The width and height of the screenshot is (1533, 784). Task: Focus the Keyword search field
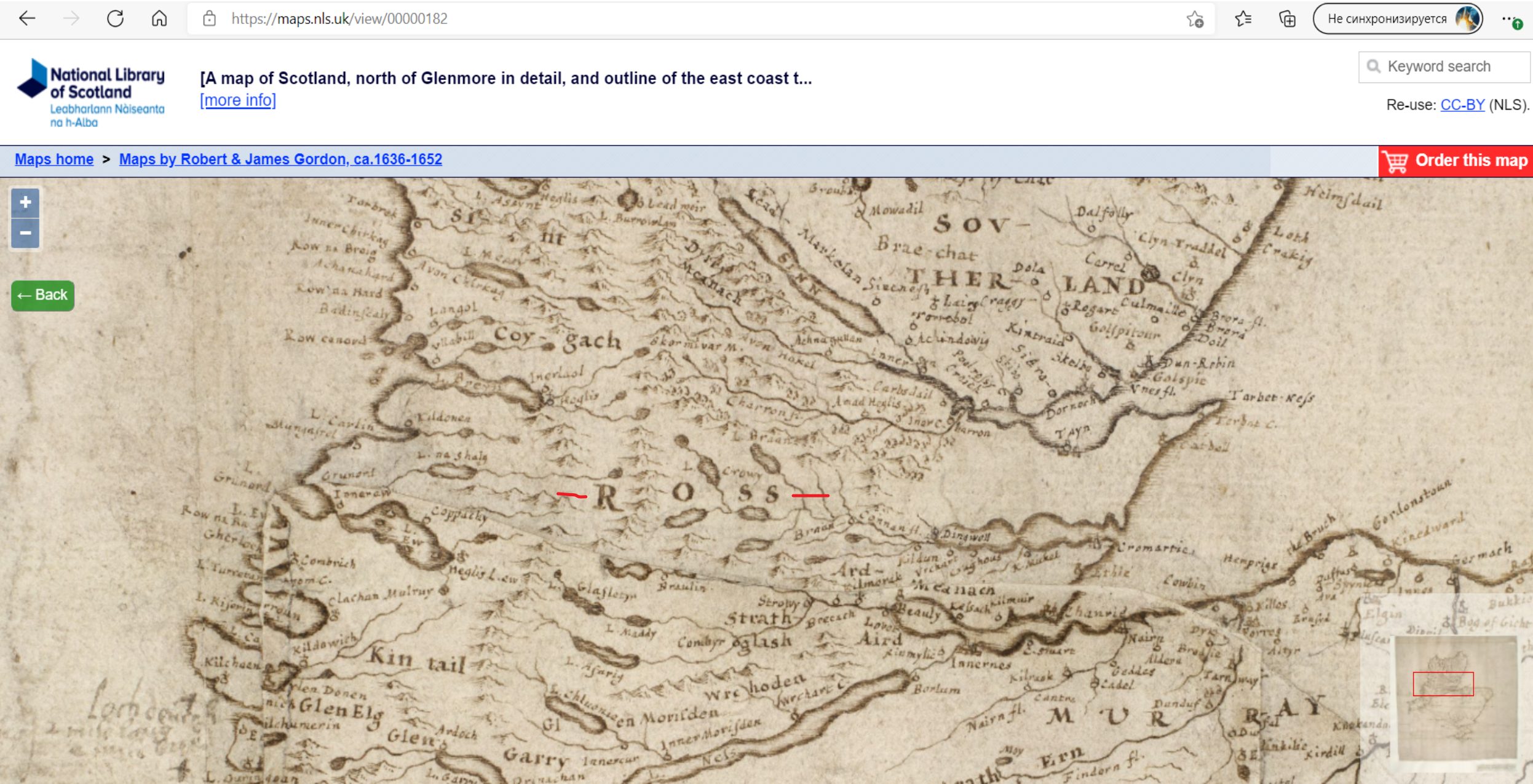[x=1444, y=66]
